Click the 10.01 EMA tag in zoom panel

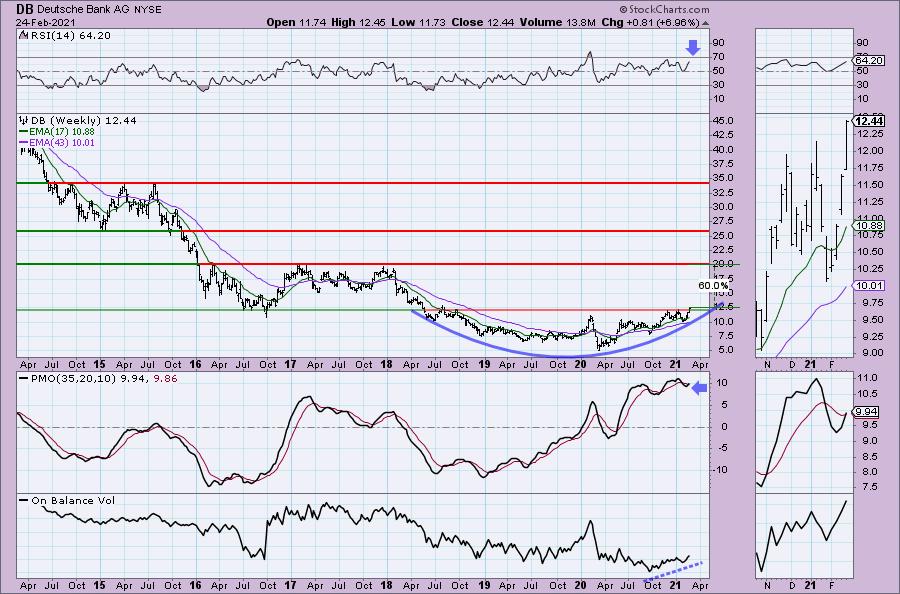[868, 285]
